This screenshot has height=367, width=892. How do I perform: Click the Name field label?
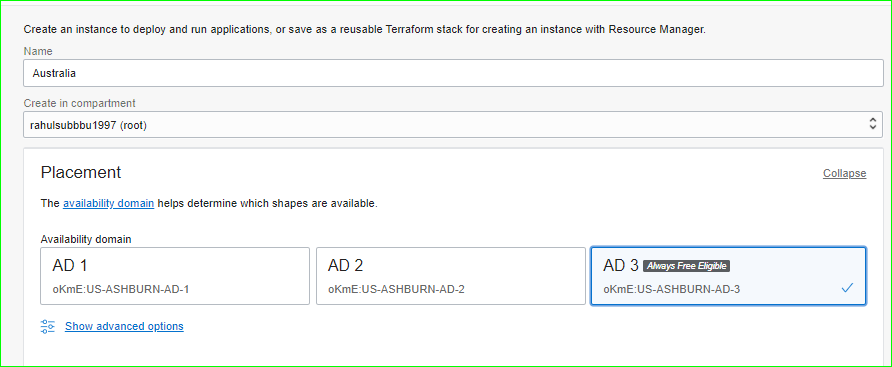click(x=38, y=51)
